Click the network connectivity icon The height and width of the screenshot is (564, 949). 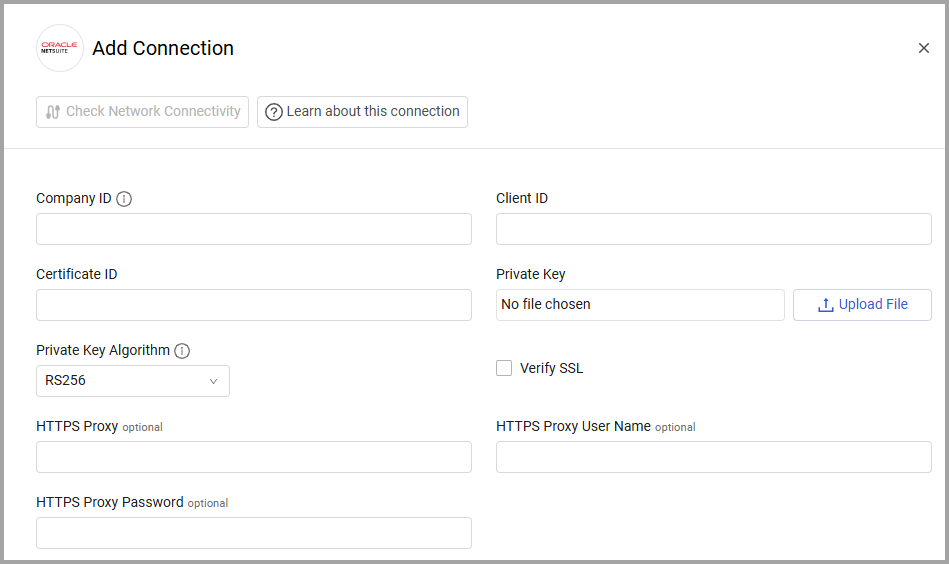click(x=53, y=112)
